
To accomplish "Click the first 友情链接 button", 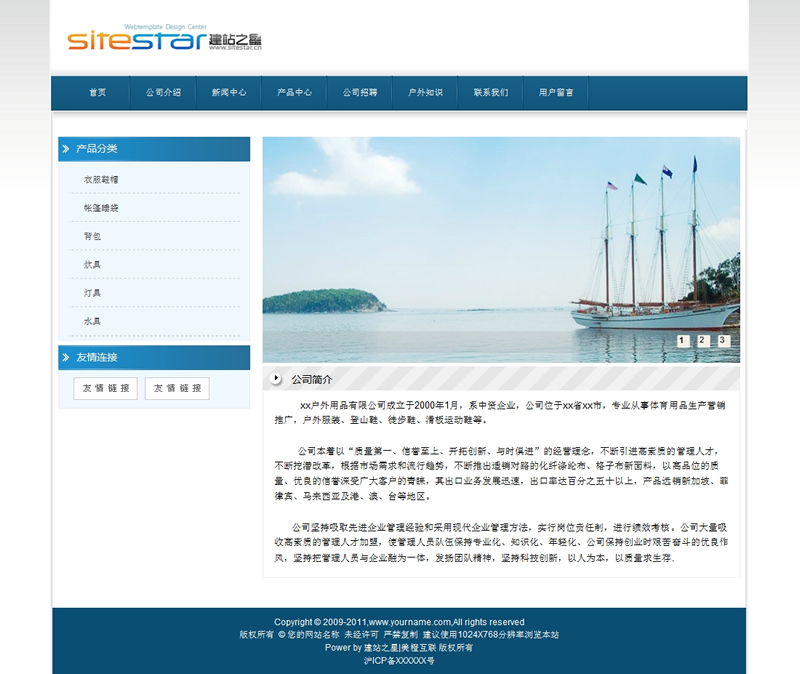I will pyautogui.click(x=105, y=388).
